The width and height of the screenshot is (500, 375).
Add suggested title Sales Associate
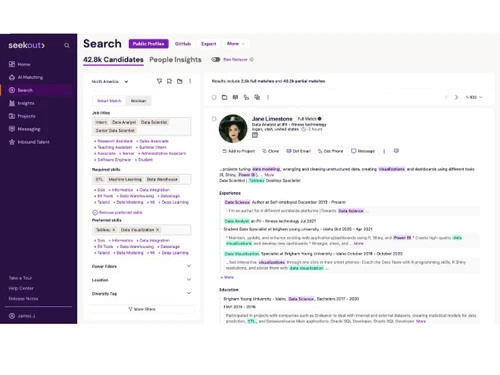point(152,141)
